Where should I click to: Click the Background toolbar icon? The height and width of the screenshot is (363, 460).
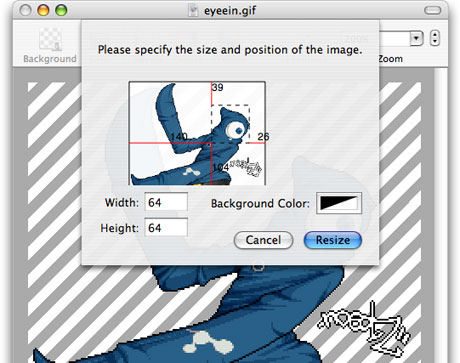click(50, 39)
